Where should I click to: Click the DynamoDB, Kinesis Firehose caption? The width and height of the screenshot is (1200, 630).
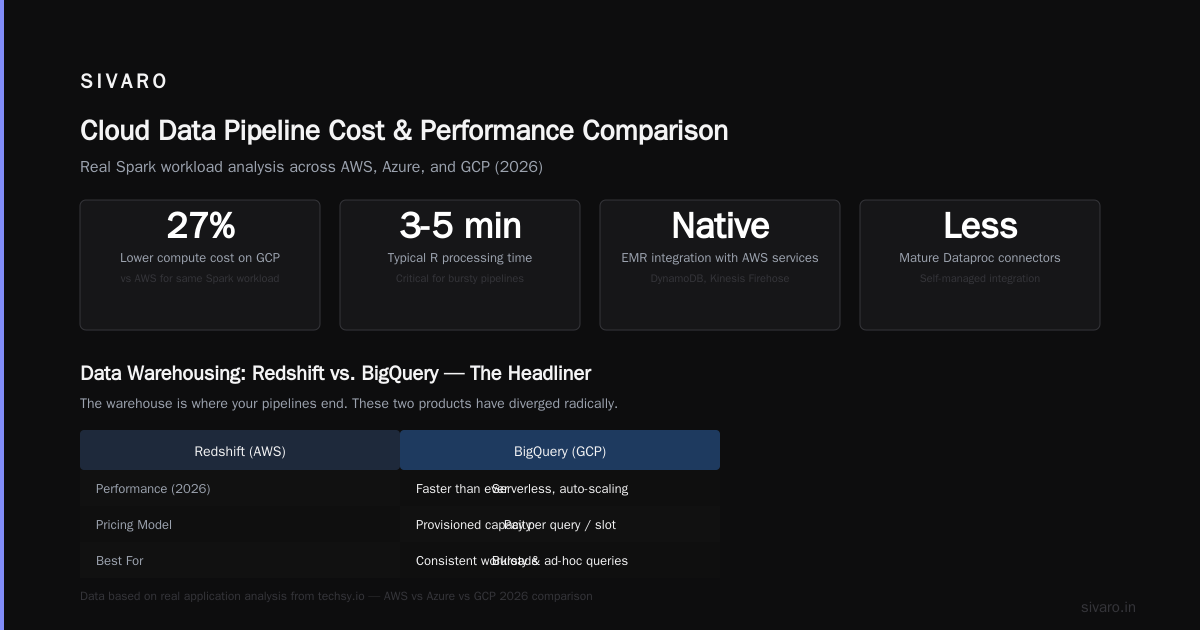click(x=720, y=278)
